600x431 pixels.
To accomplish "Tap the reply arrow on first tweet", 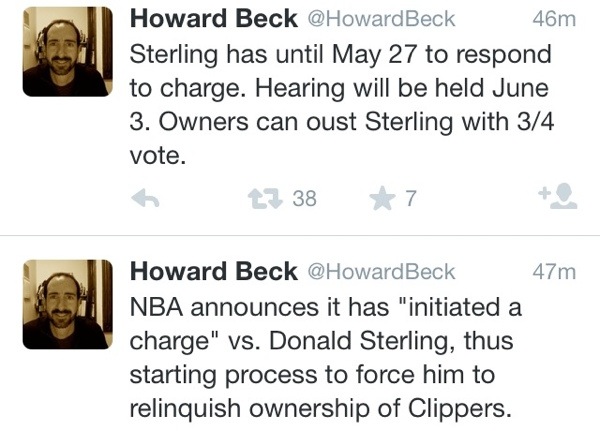I will [x=145, y=198].
